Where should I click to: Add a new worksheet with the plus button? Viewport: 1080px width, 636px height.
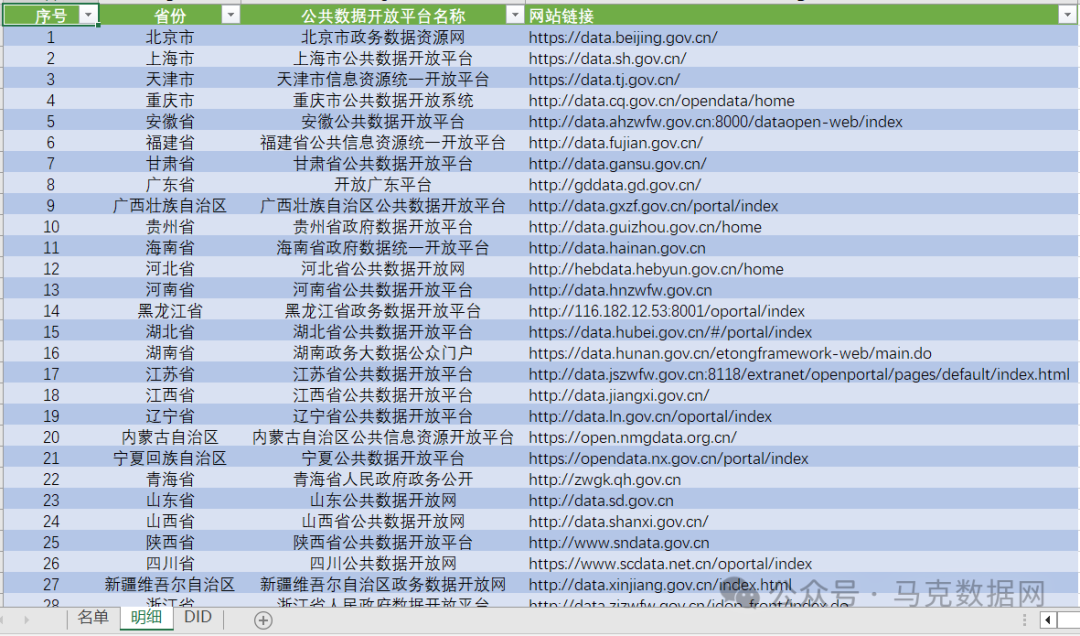click(x=260, y=618)
